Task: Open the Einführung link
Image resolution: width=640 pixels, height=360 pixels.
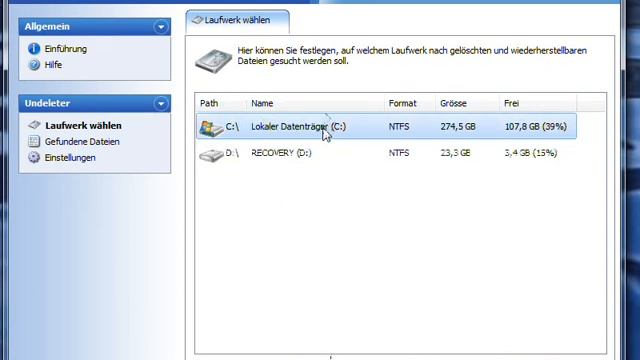Action: tap(66, 49)
